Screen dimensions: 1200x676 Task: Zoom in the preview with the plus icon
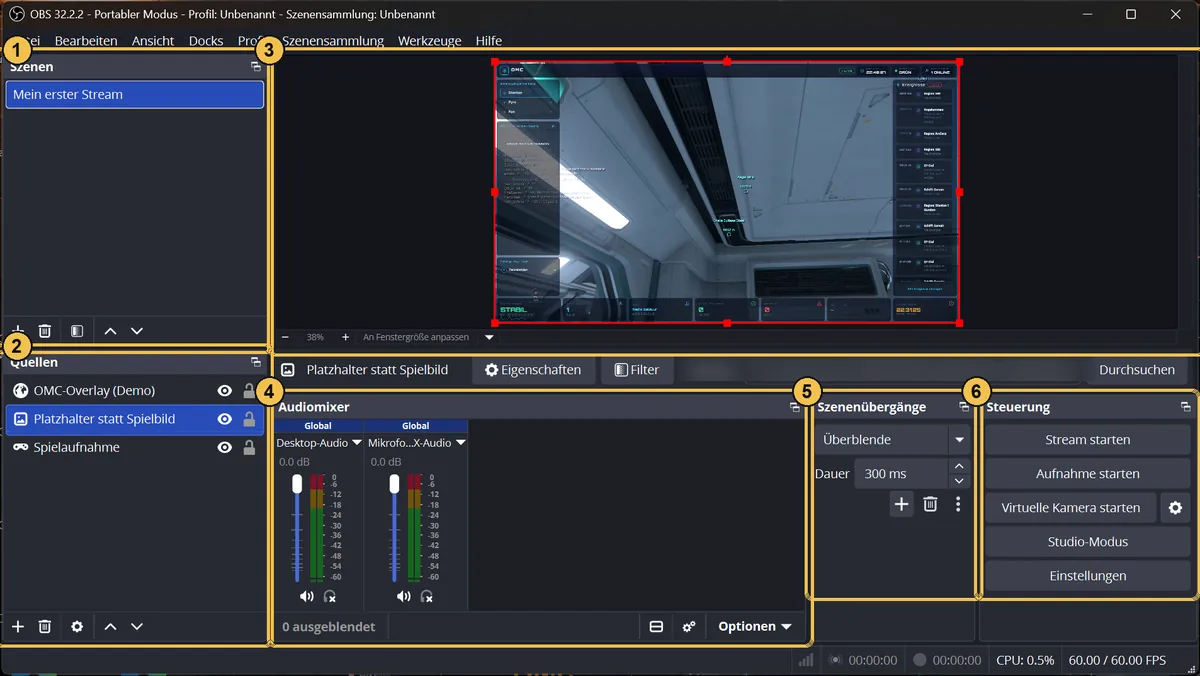coord(346,337)
